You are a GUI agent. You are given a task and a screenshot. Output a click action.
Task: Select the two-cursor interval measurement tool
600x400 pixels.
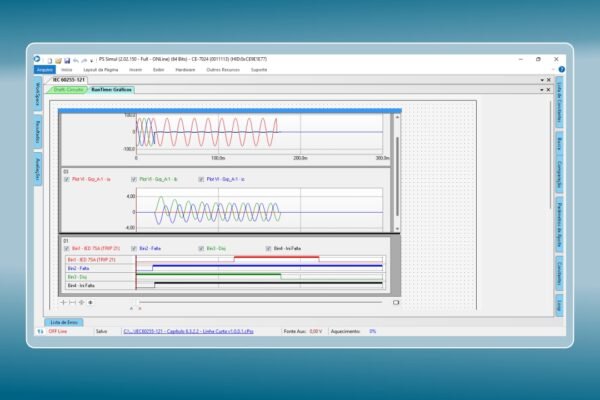coord(72,302)
